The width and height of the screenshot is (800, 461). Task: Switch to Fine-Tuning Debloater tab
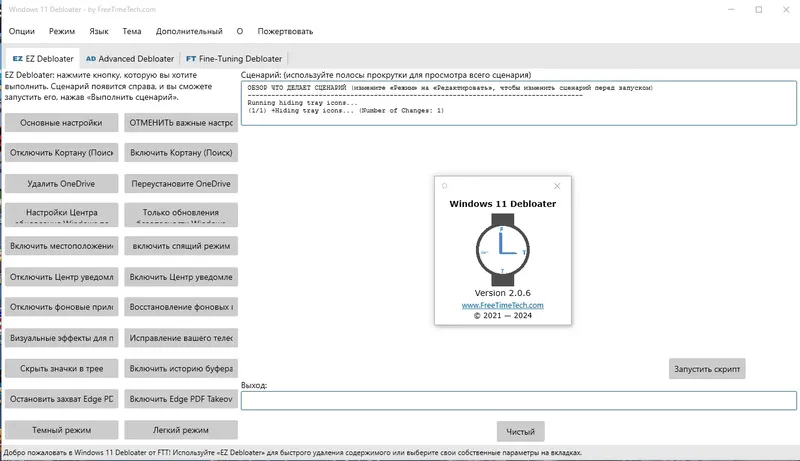234,59
